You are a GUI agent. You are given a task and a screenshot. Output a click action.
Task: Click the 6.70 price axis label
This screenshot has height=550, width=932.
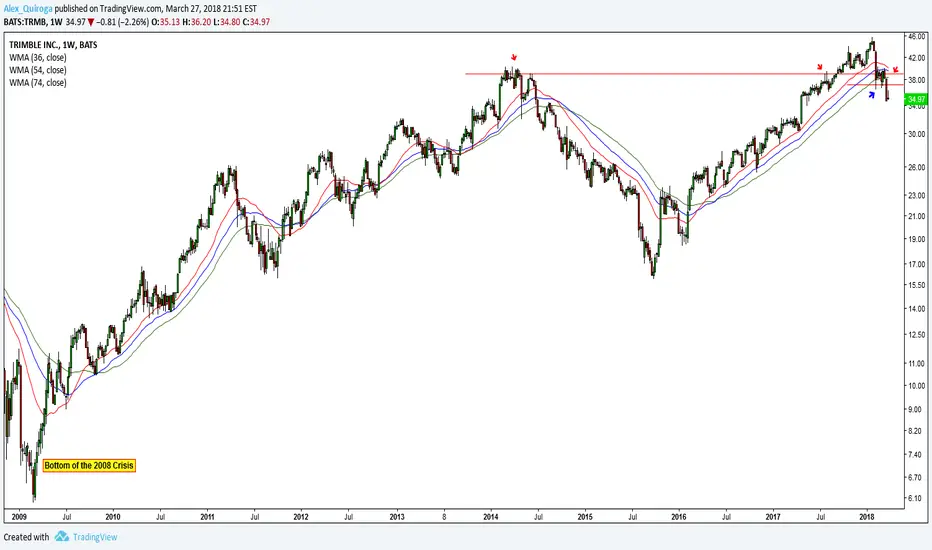(917, 477)
